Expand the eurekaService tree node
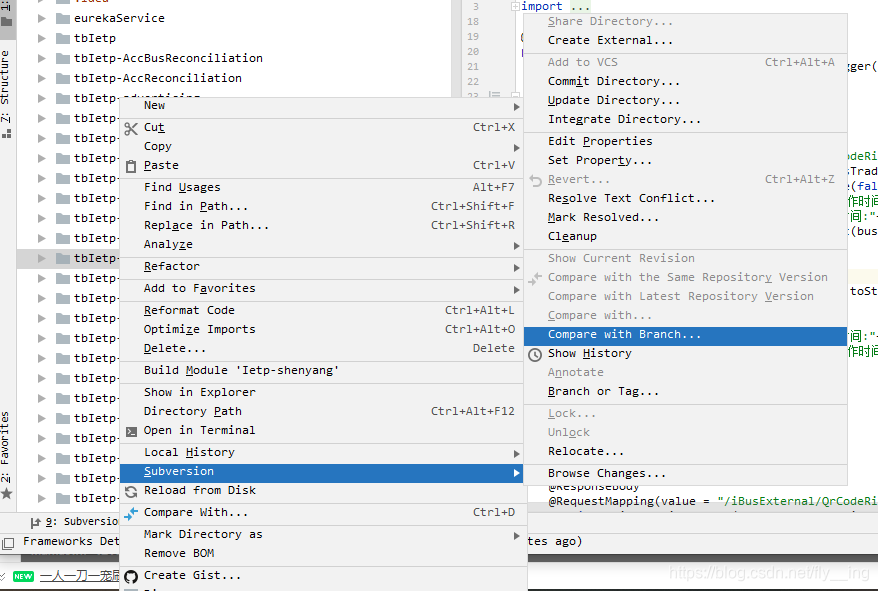Screen dimensions: 878x591 tap(41, 18)
